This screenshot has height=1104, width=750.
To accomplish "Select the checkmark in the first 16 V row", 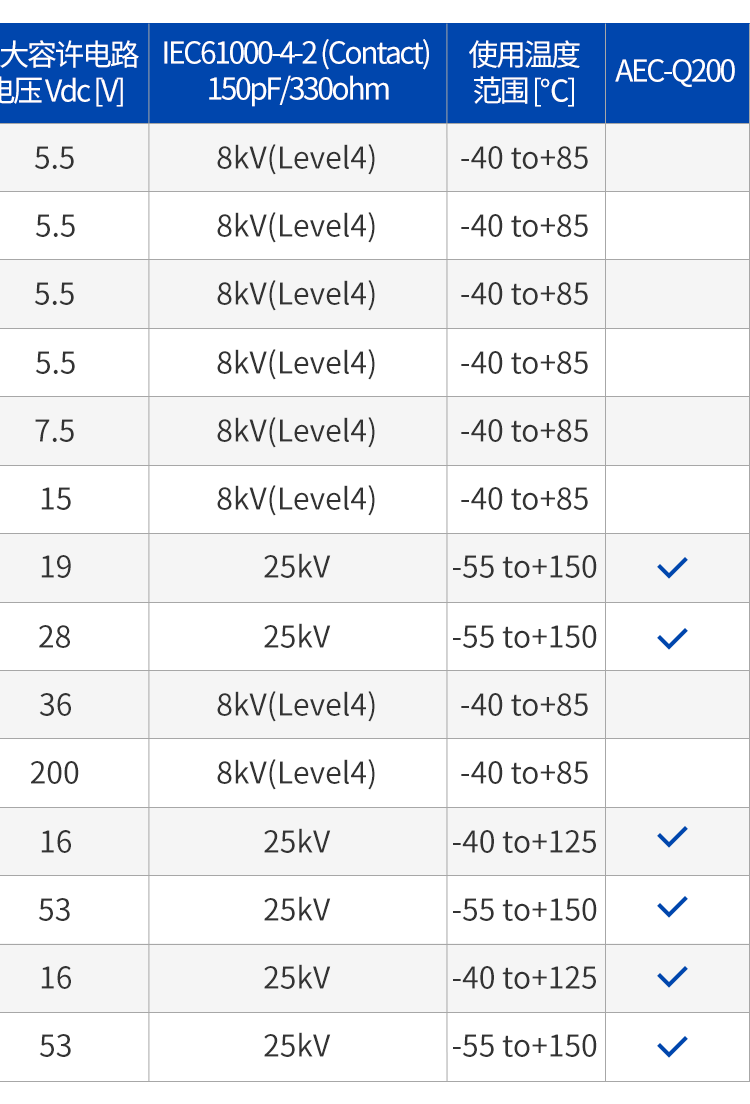I will click(672, 837).
